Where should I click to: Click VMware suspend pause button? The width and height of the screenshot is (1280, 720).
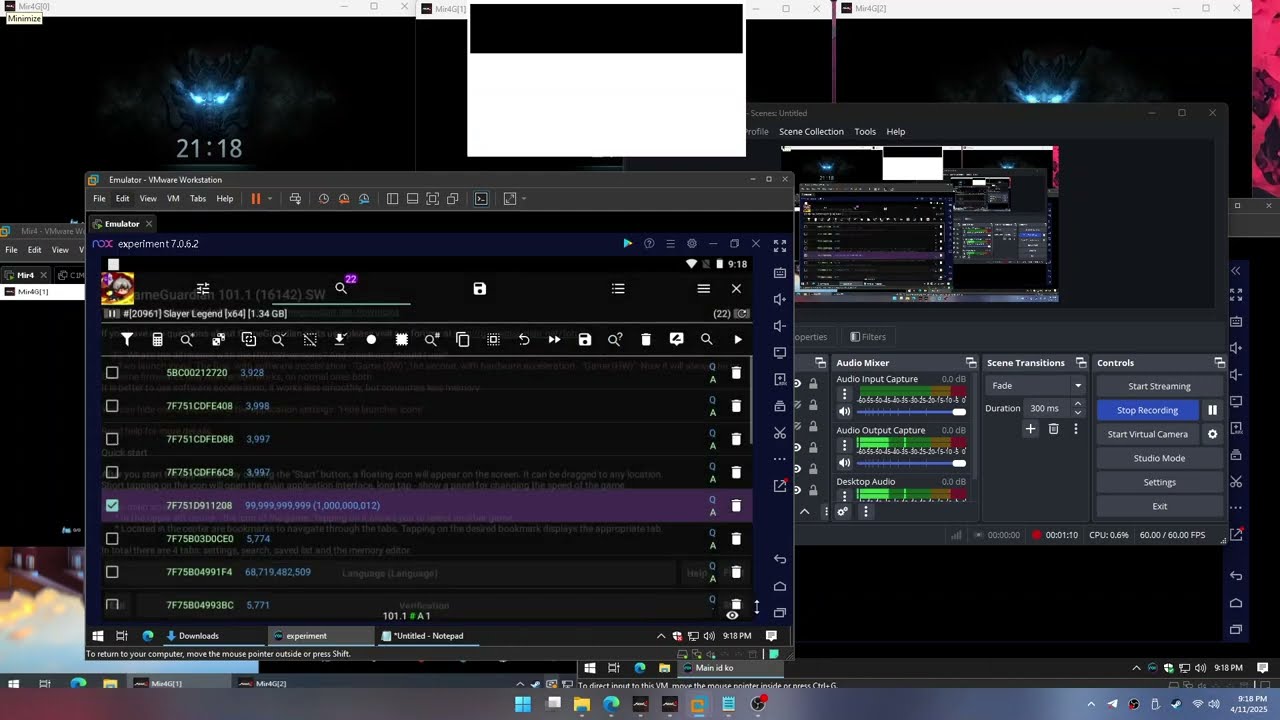point(256,198)
